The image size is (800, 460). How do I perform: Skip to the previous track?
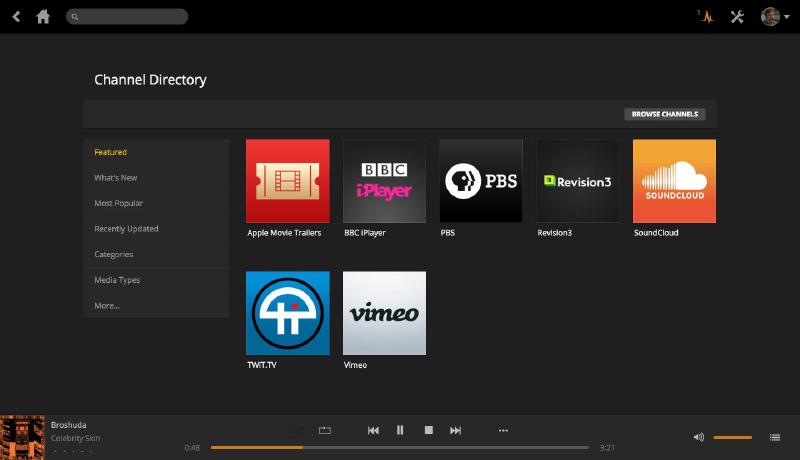(373, 430)
